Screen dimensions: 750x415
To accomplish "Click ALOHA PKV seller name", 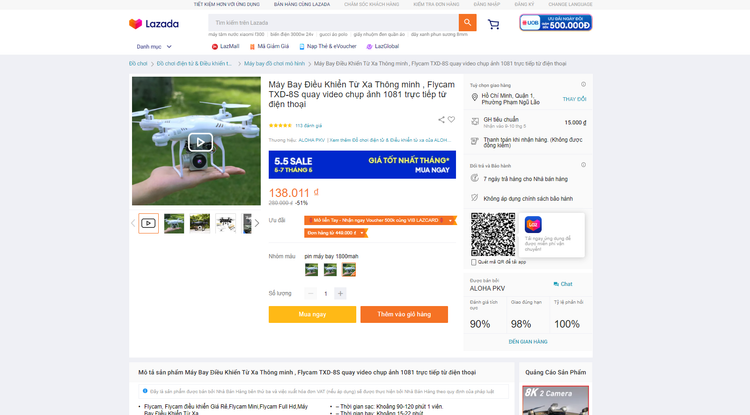I will (487, 288).
